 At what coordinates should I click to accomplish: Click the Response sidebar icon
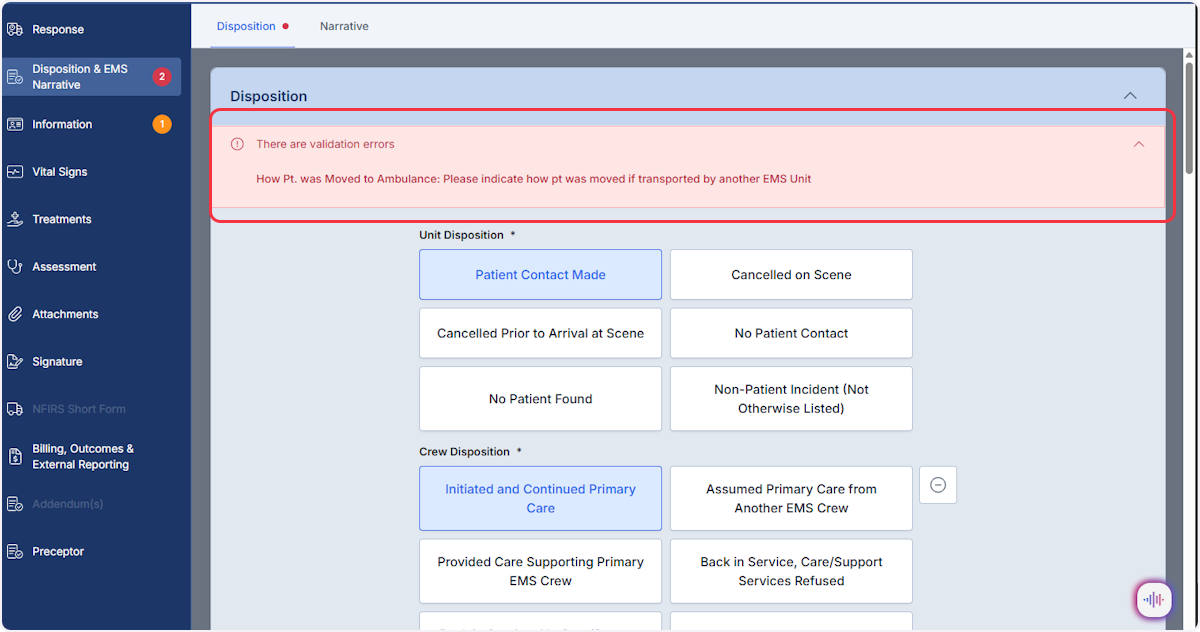15,30
